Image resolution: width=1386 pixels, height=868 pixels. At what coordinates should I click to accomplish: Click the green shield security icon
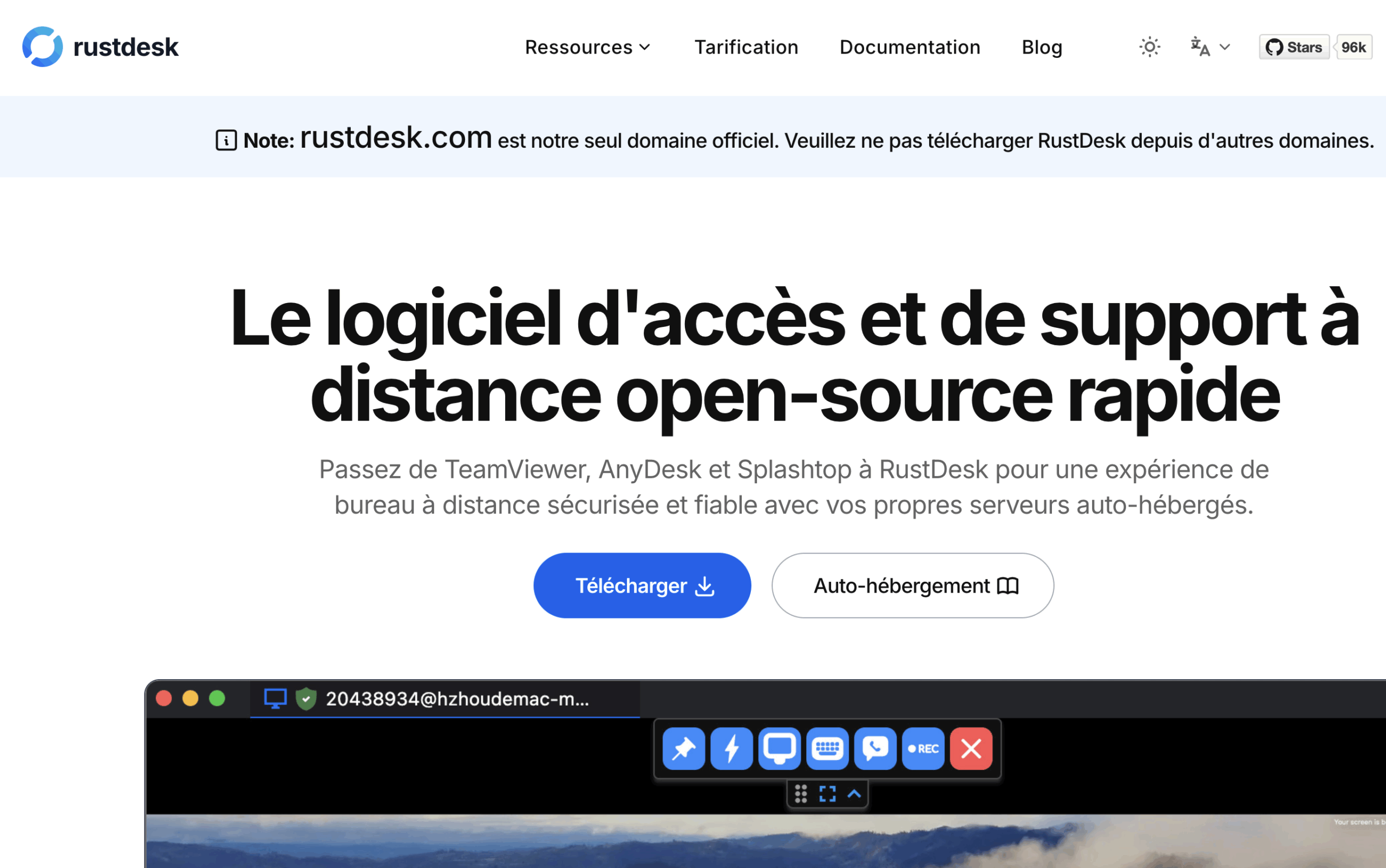pos(306,699)
